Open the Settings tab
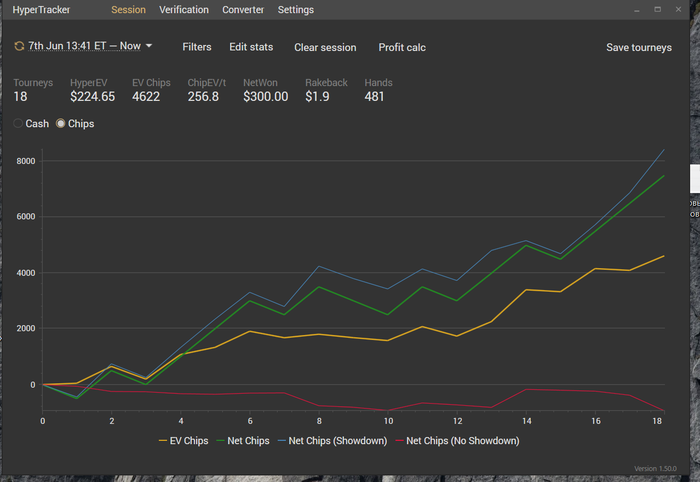This screenshot has width=700, height=482. coord(296,10)
